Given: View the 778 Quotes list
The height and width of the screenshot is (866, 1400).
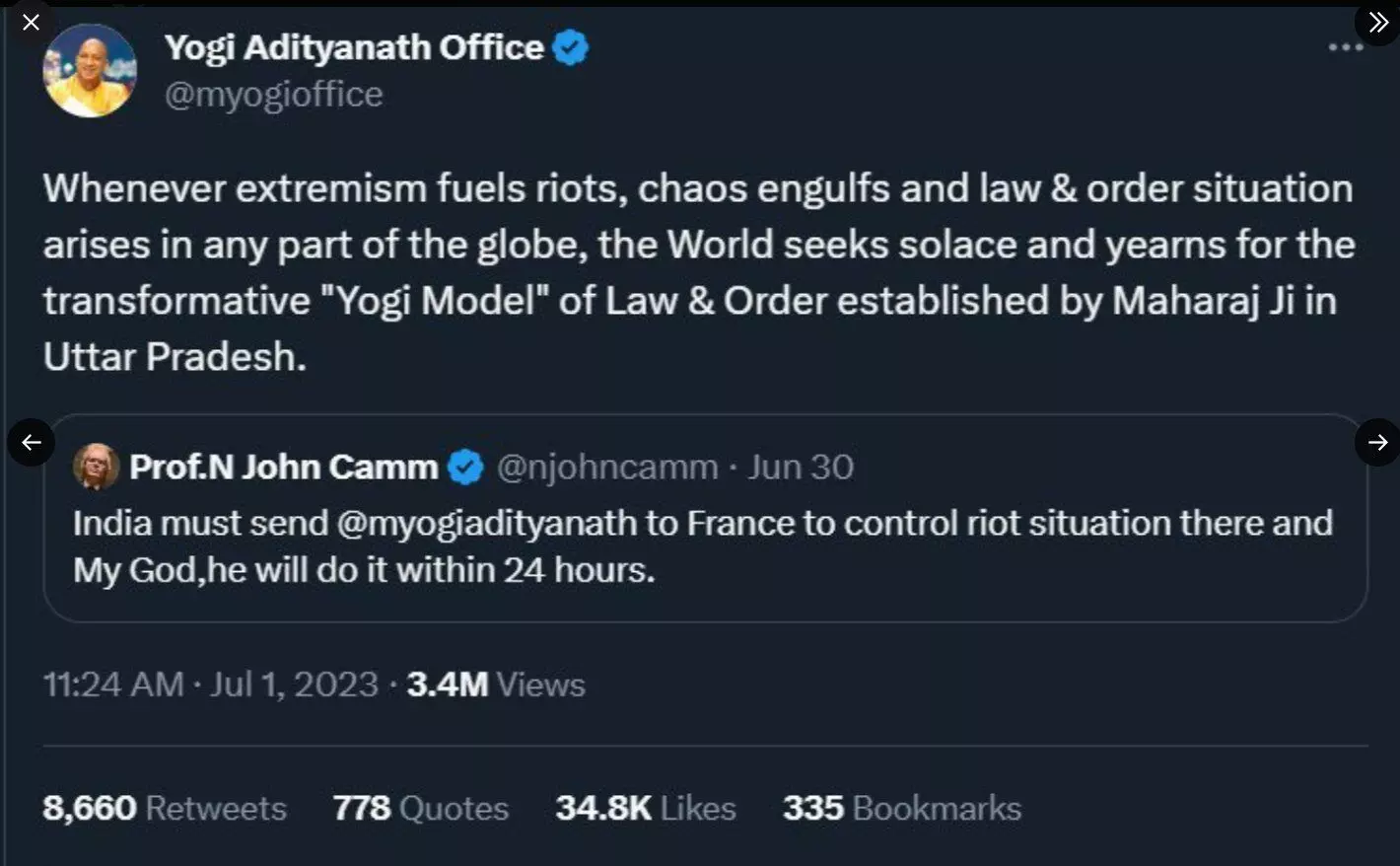Looking at the screenshot, I should pos(421,808).
